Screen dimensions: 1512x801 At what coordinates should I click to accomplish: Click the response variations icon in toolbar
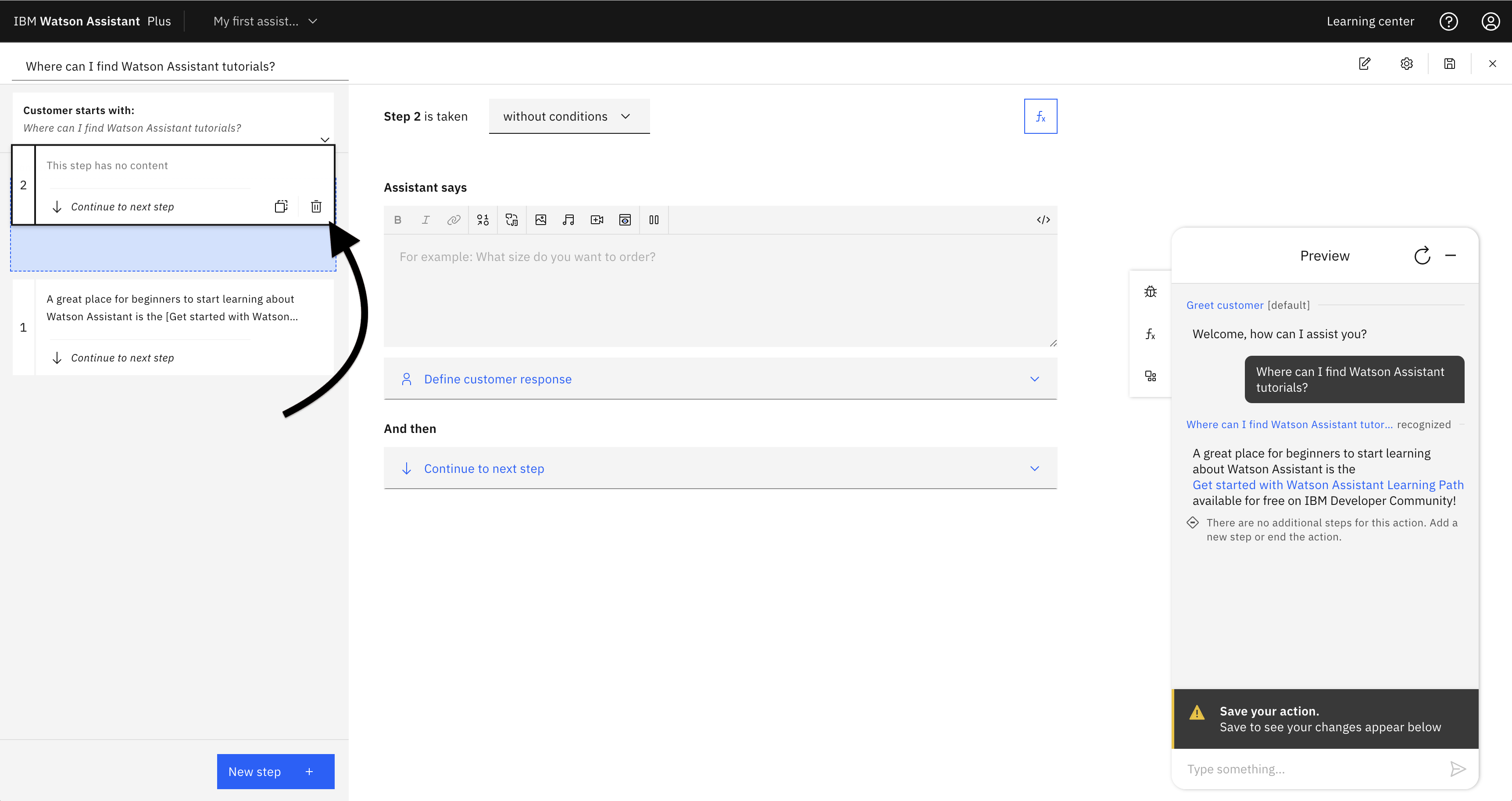(x=512, y=220)
